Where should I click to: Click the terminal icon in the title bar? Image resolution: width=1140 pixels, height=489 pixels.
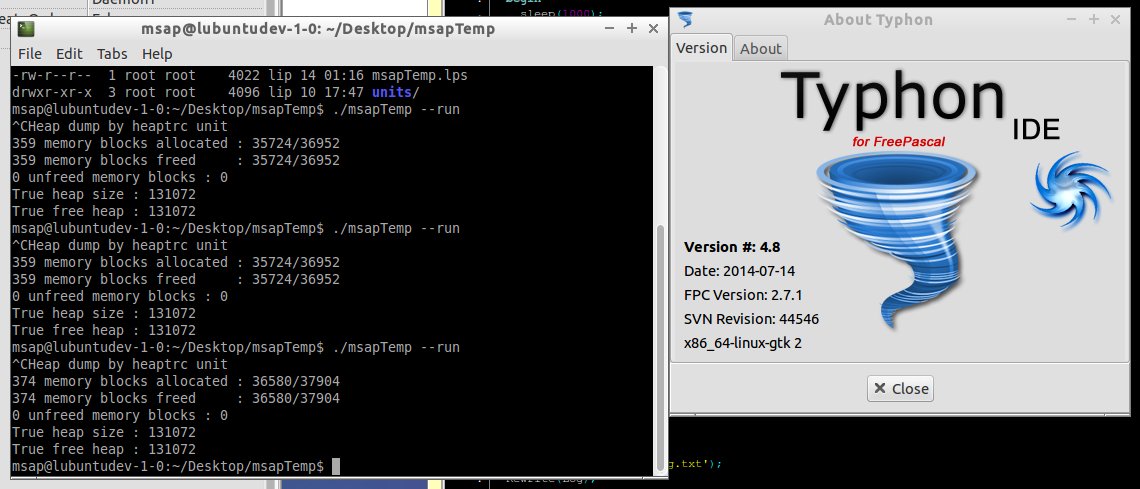tap(26, 29)
